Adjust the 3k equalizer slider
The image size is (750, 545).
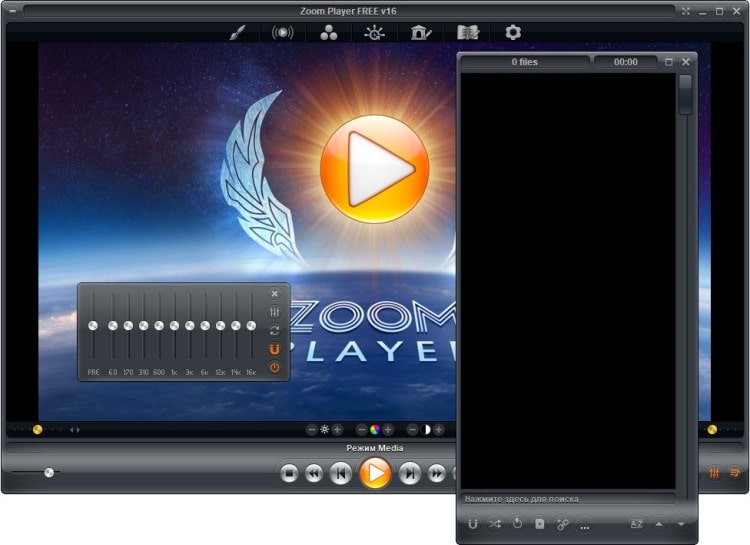189,326
